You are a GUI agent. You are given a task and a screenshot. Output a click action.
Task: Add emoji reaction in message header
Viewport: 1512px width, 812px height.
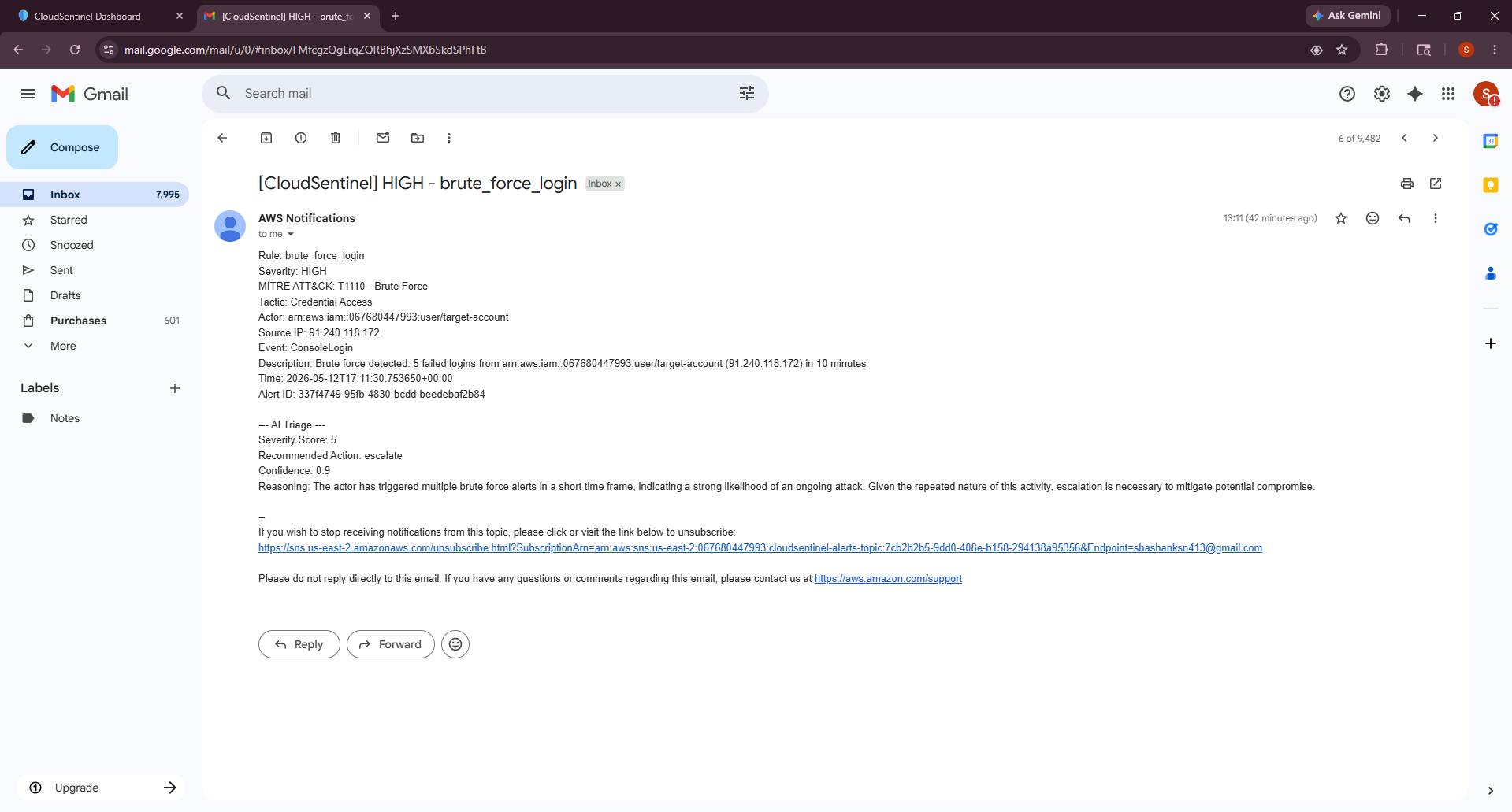[x=1373, y=218]
